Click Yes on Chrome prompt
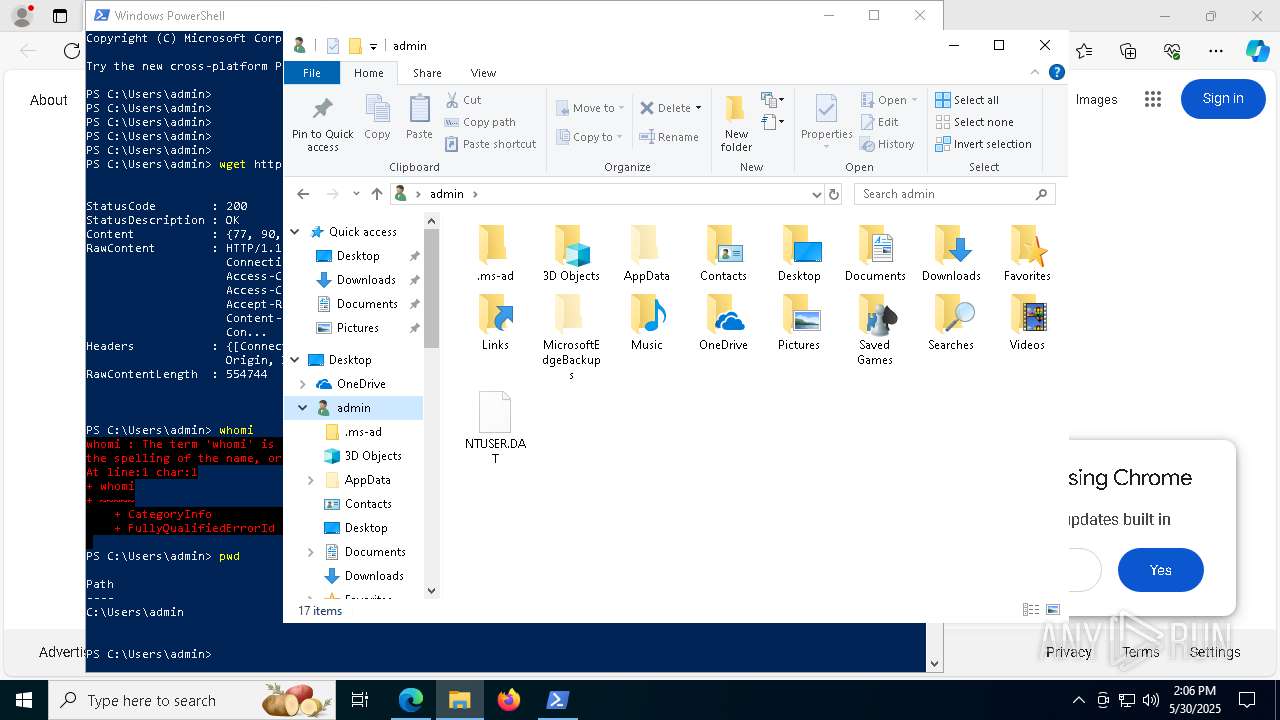Image resolution: width=1280 pixels, height=720 pixels. [x=1160, y=570]
